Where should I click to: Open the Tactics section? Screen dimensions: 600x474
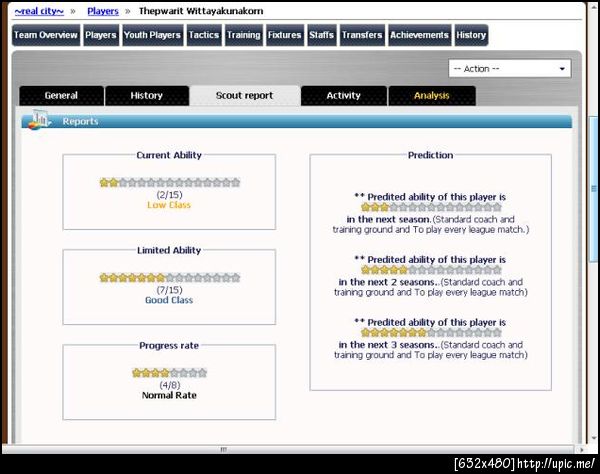(x=204, y=35)
